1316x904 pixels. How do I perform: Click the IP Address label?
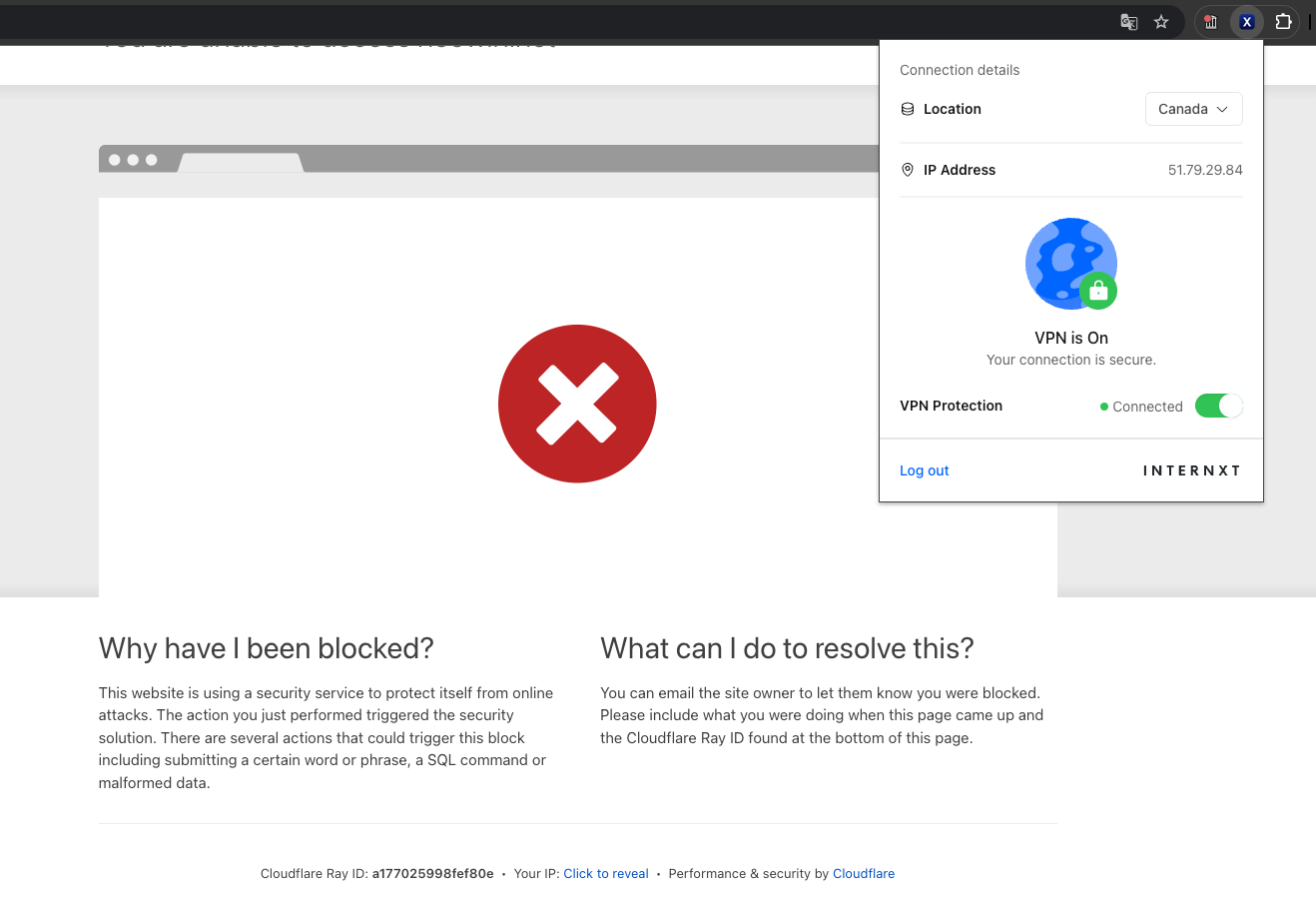tap(960, 170)
